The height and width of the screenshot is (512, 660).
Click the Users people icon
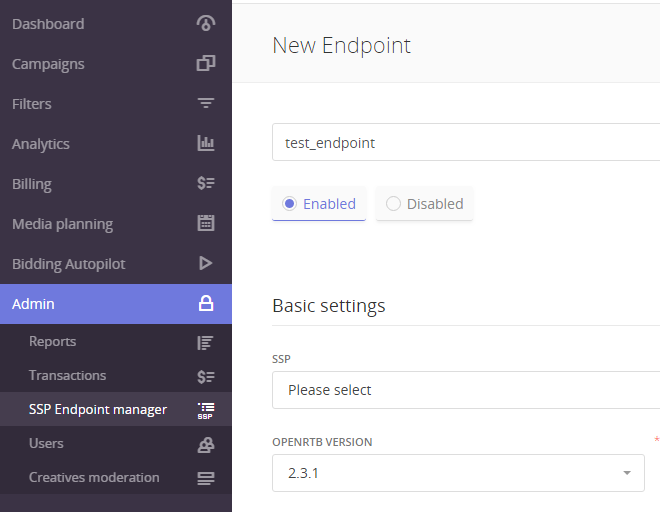click(x=206, y=445)
